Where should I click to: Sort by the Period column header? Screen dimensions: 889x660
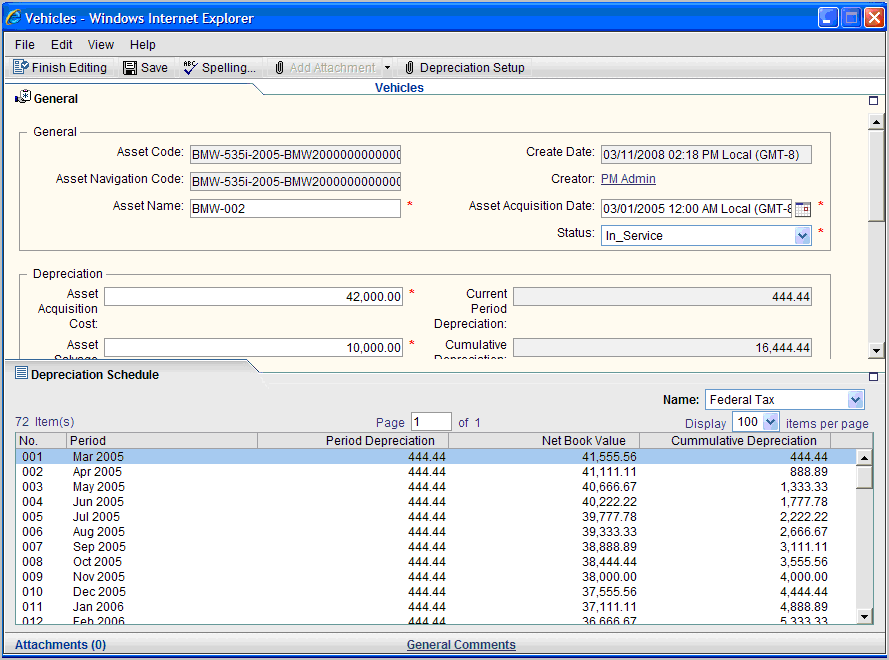pos(162,441)
